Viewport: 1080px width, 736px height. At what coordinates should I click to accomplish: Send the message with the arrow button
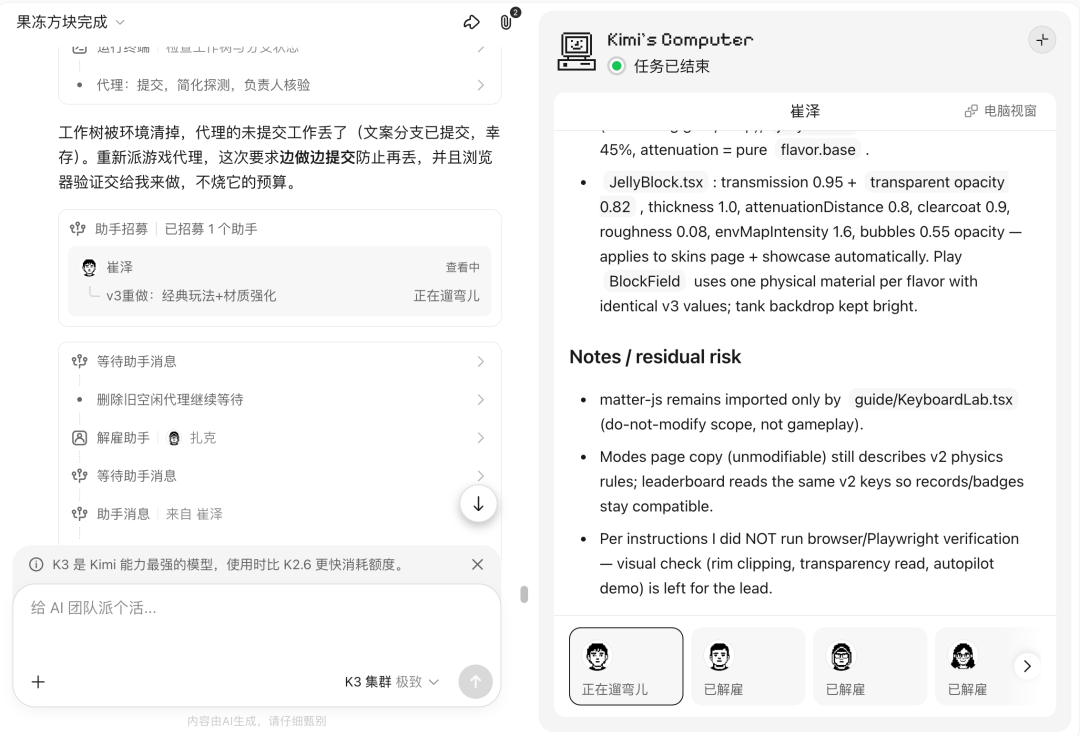pos(475,682)
